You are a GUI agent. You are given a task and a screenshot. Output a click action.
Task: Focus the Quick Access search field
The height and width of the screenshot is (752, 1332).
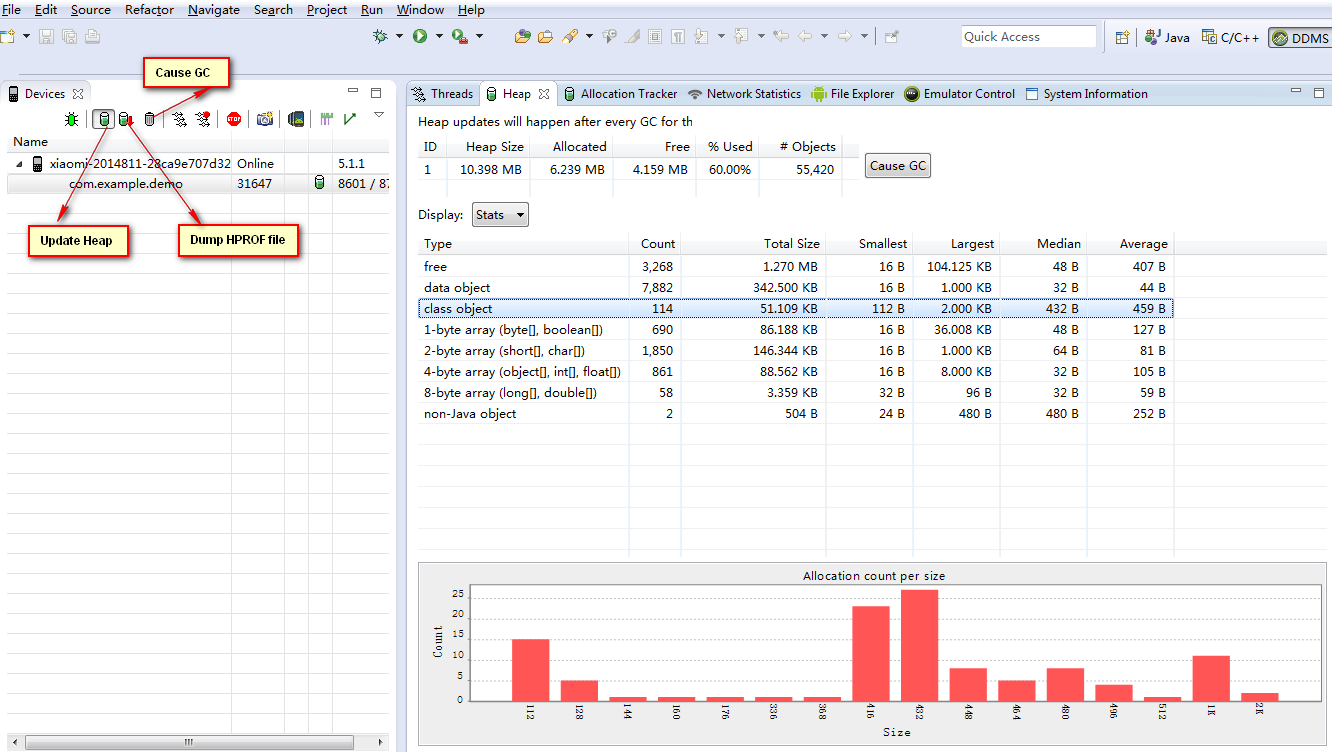point(1029,37)
